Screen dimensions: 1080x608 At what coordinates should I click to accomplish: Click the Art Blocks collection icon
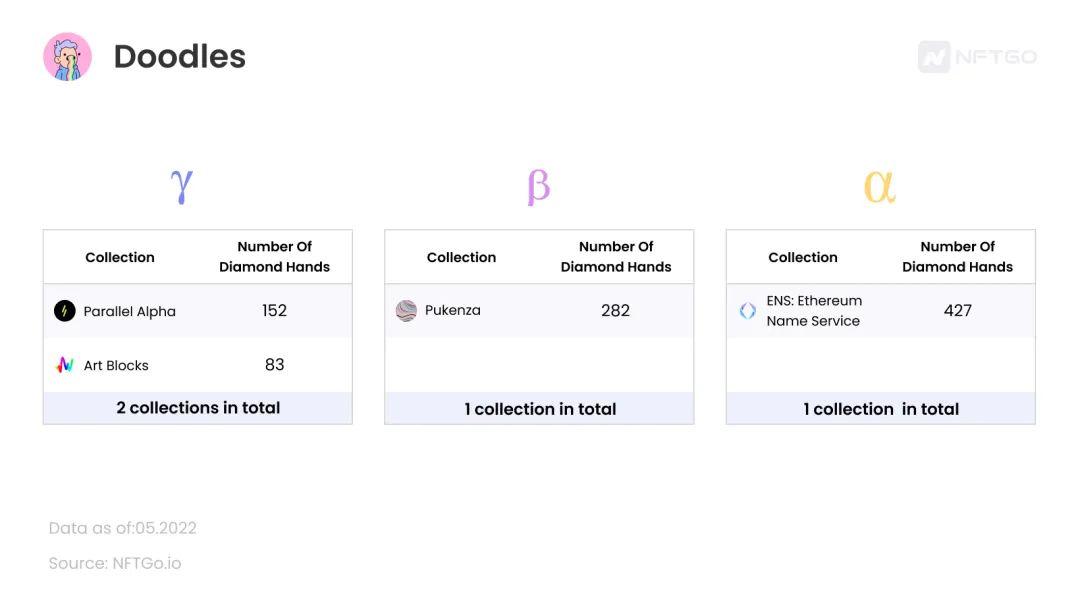[65, 365]
